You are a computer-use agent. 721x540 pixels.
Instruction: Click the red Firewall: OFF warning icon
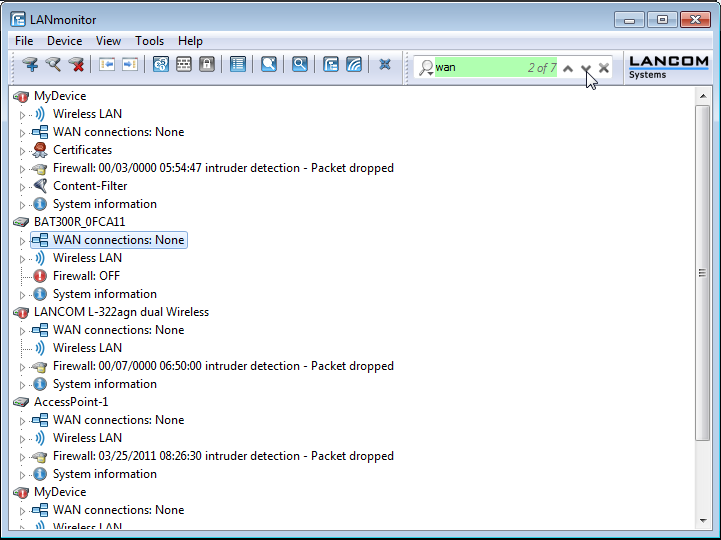click(x=40, y=276)
